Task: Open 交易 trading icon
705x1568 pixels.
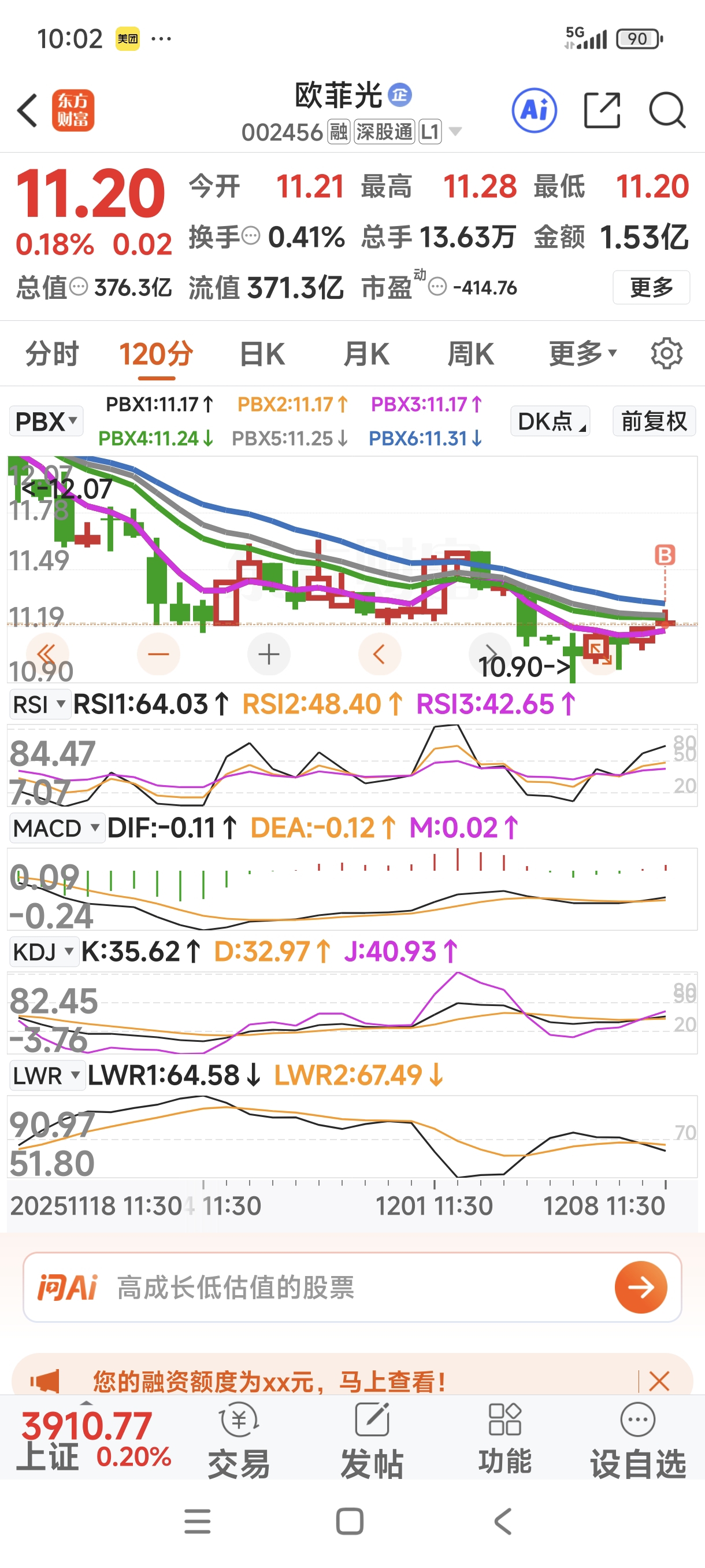Action: (x=239, y=1440)
